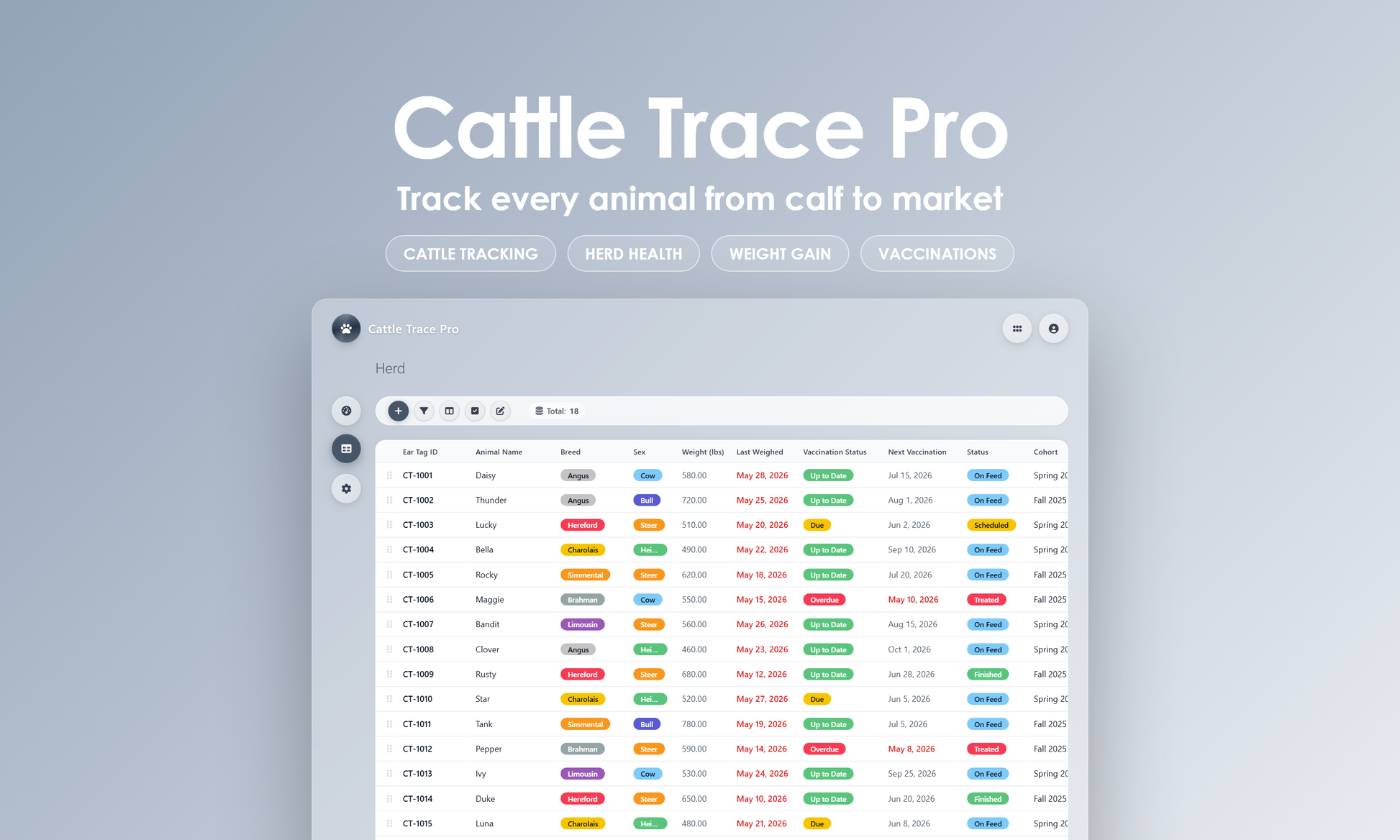
Task: Toggle the select rows checkbox tool
Action: click(475, 411)
